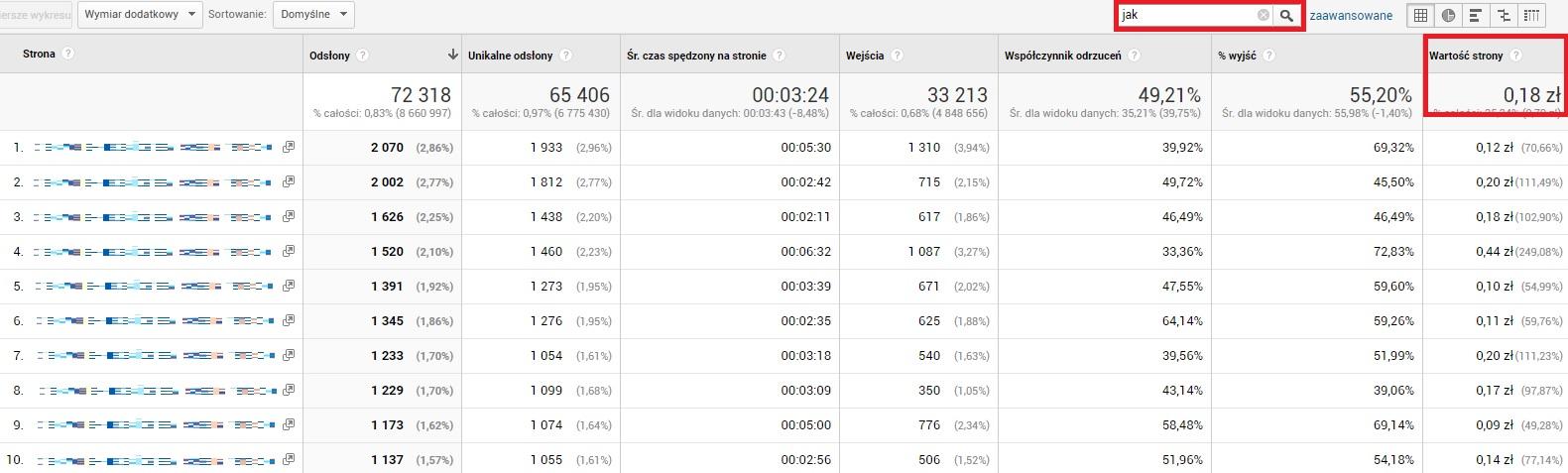The width and height of the screenshot is (1568, 473).
Task: Open the page URL in row 4
Action: pos(154,252)
